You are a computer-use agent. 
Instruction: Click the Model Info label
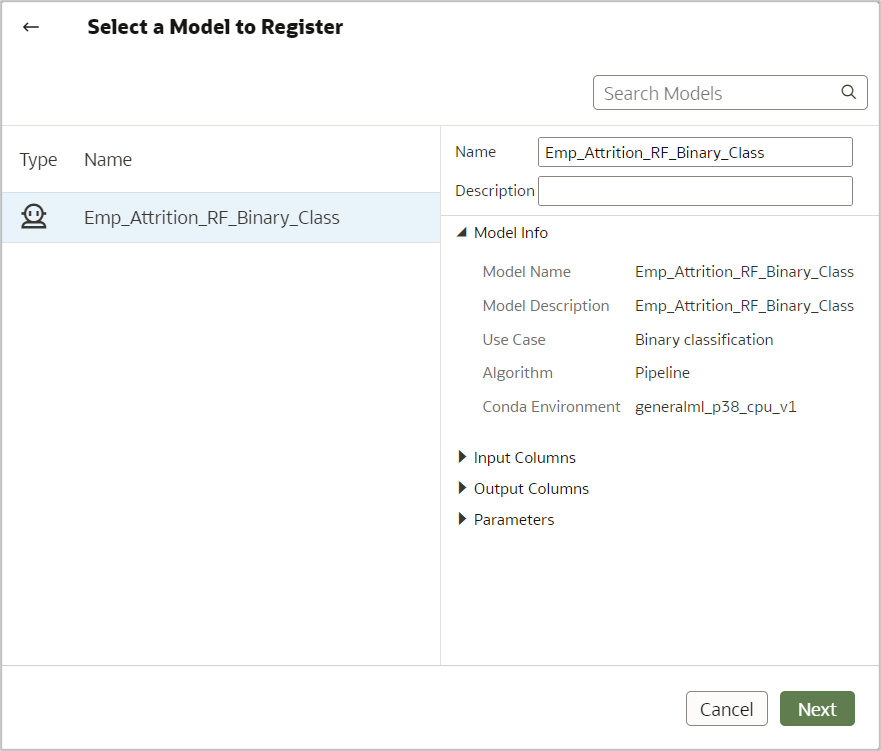pos(510,232)
